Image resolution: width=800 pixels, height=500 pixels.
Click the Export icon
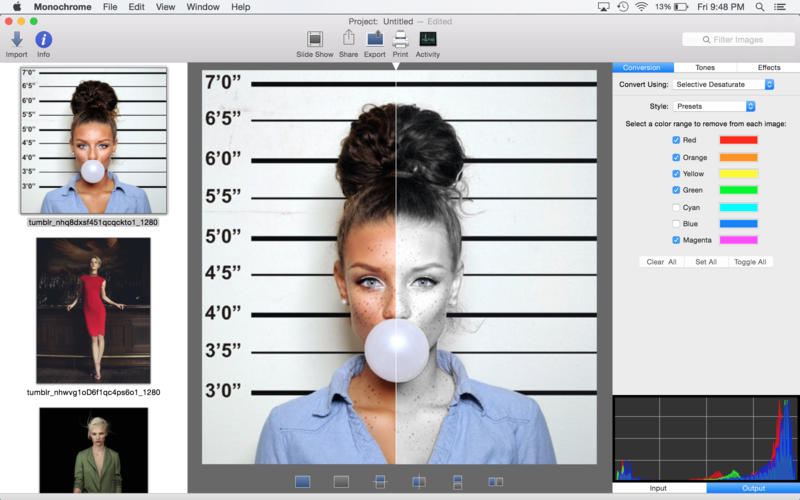(x=375, y=40)
